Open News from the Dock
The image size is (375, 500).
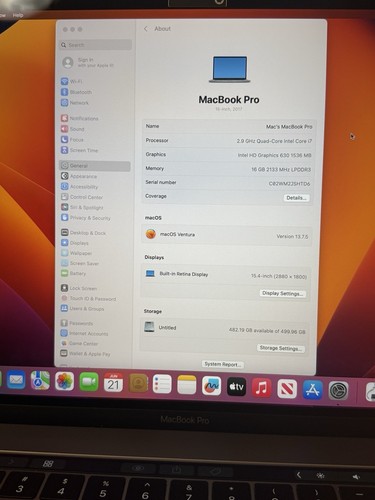(287, 389)
